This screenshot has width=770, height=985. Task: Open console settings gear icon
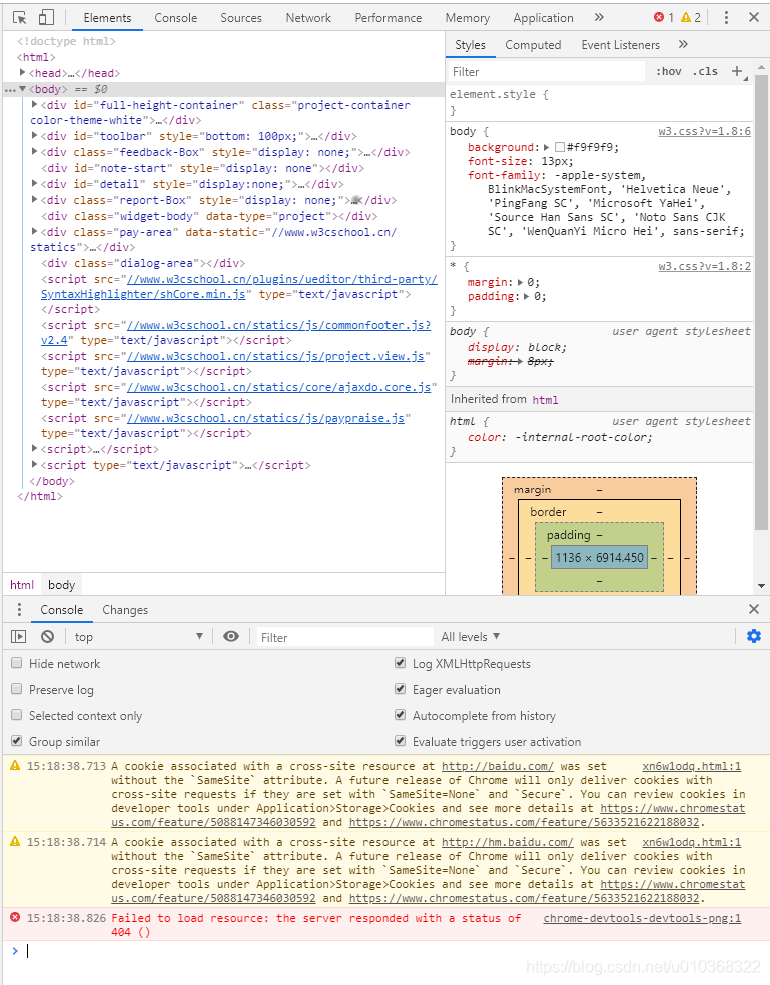754,636
